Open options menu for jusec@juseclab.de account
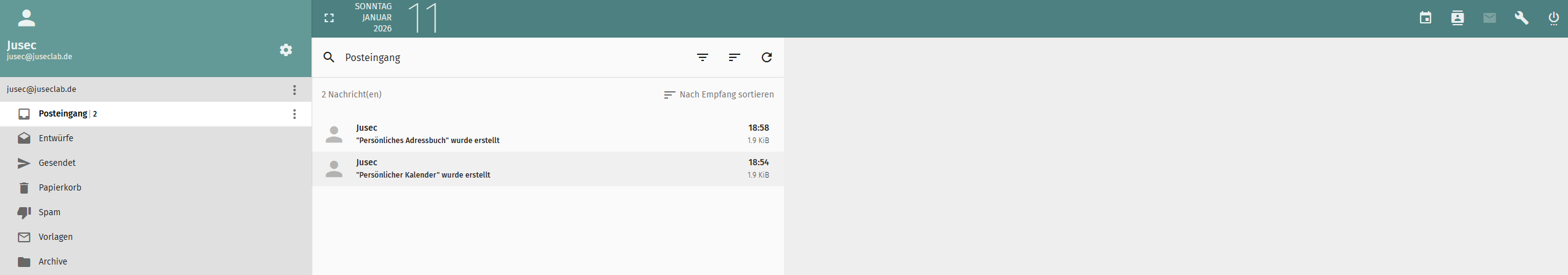The width and height of the screenshot is (1568, 275). [294, 90]
